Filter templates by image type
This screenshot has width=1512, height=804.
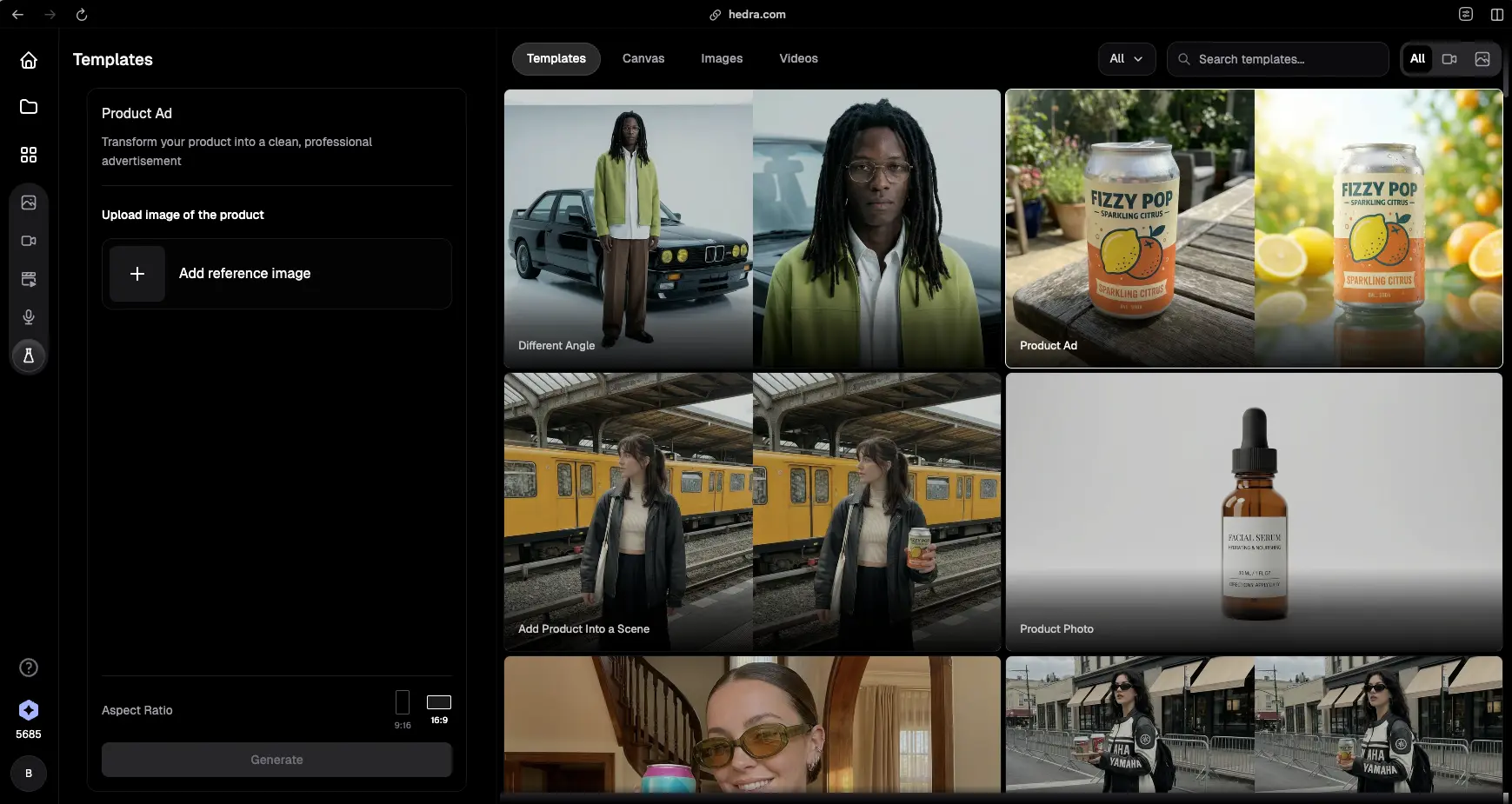pyautogui.click(x=1482, y=59)
